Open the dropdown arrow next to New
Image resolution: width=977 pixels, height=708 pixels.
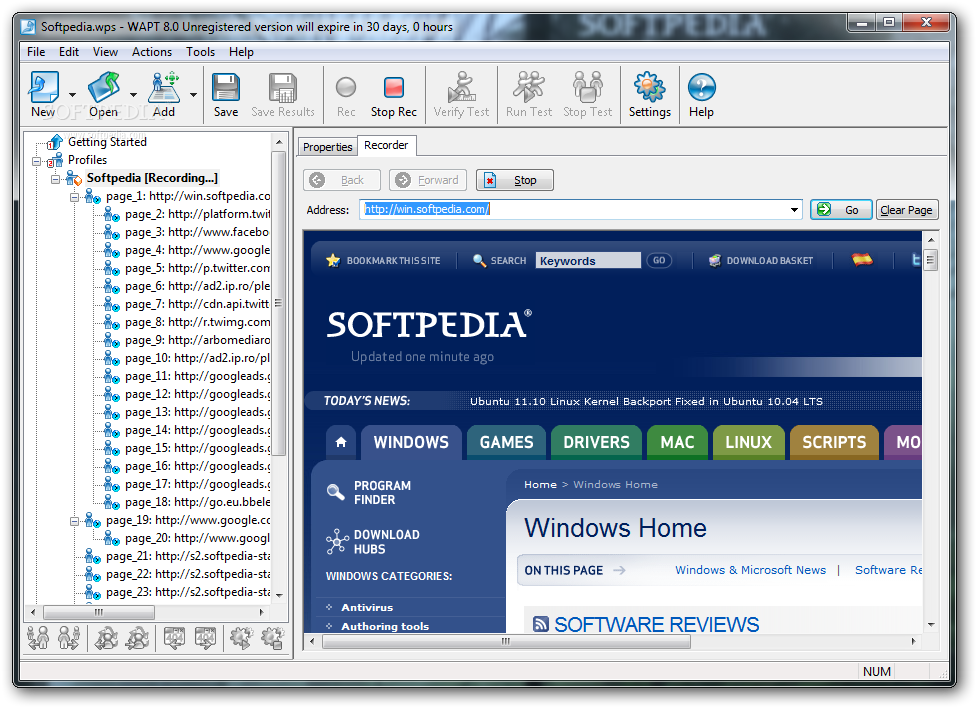(72, 95)
